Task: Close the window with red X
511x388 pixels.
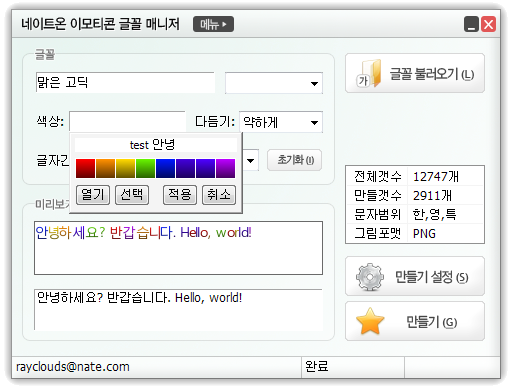Action: (x=488, y=24)
